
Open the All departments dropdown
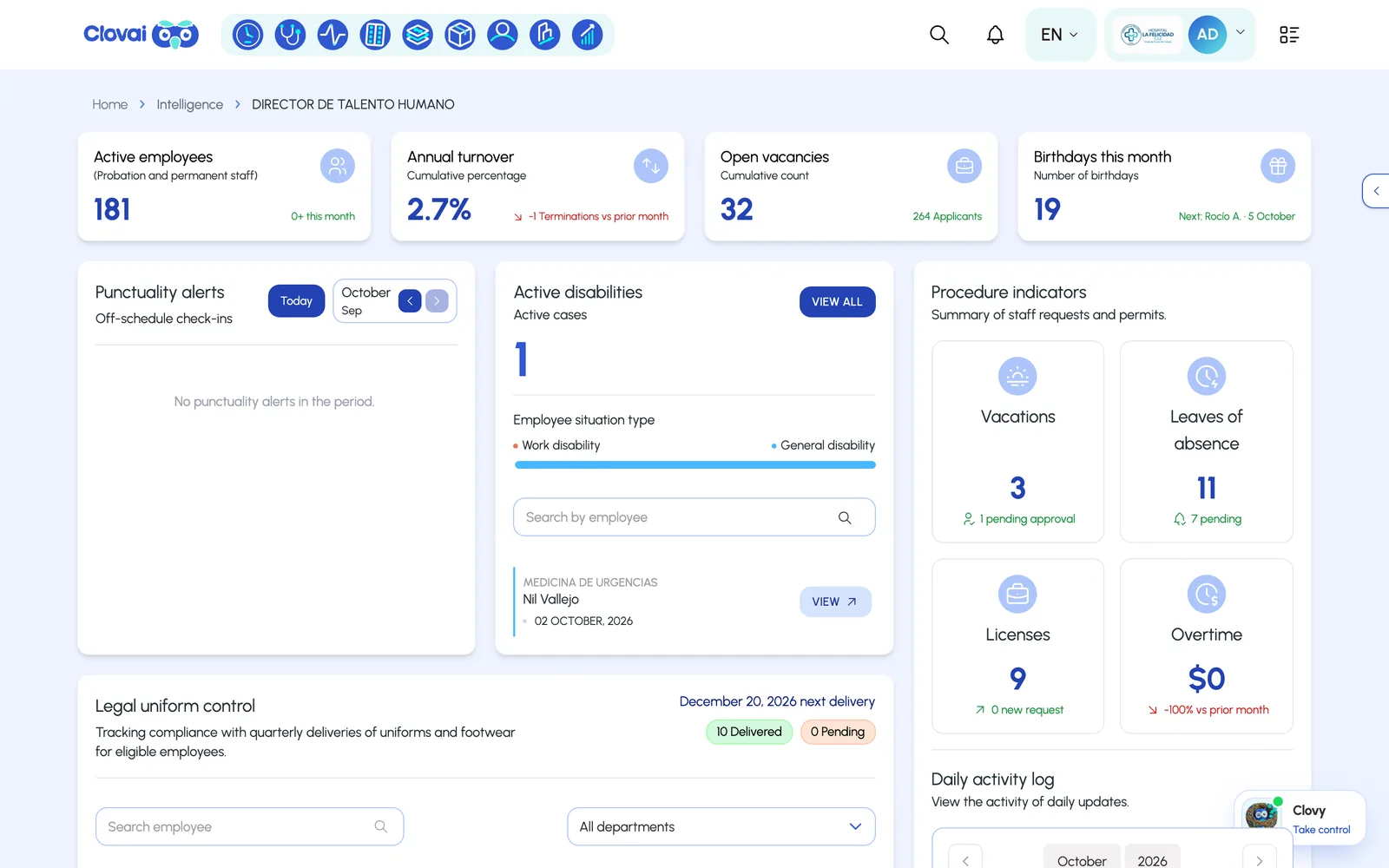point(721,826)
